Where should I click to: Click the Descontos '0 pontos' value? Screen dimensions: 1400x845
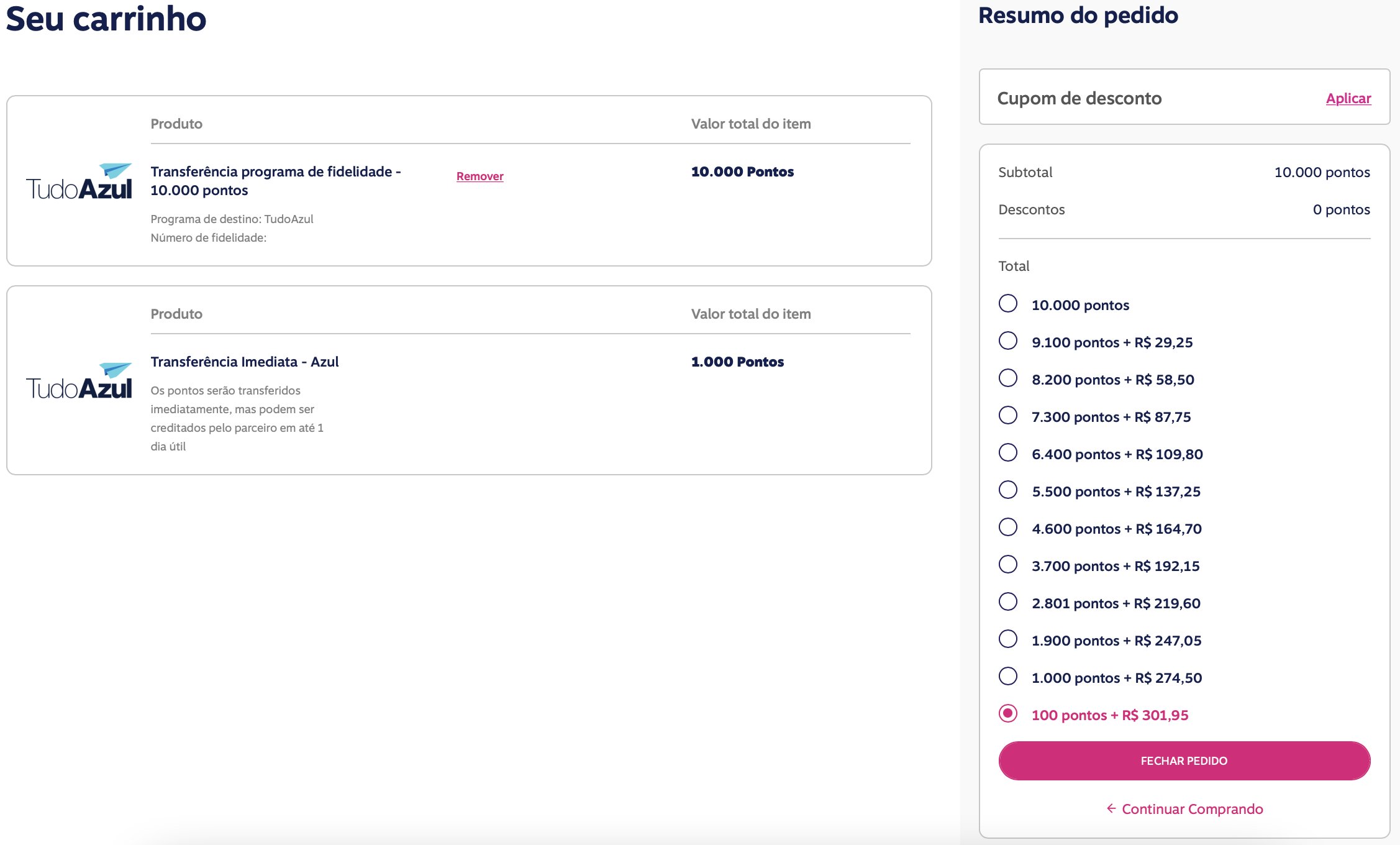(1341, 209)
